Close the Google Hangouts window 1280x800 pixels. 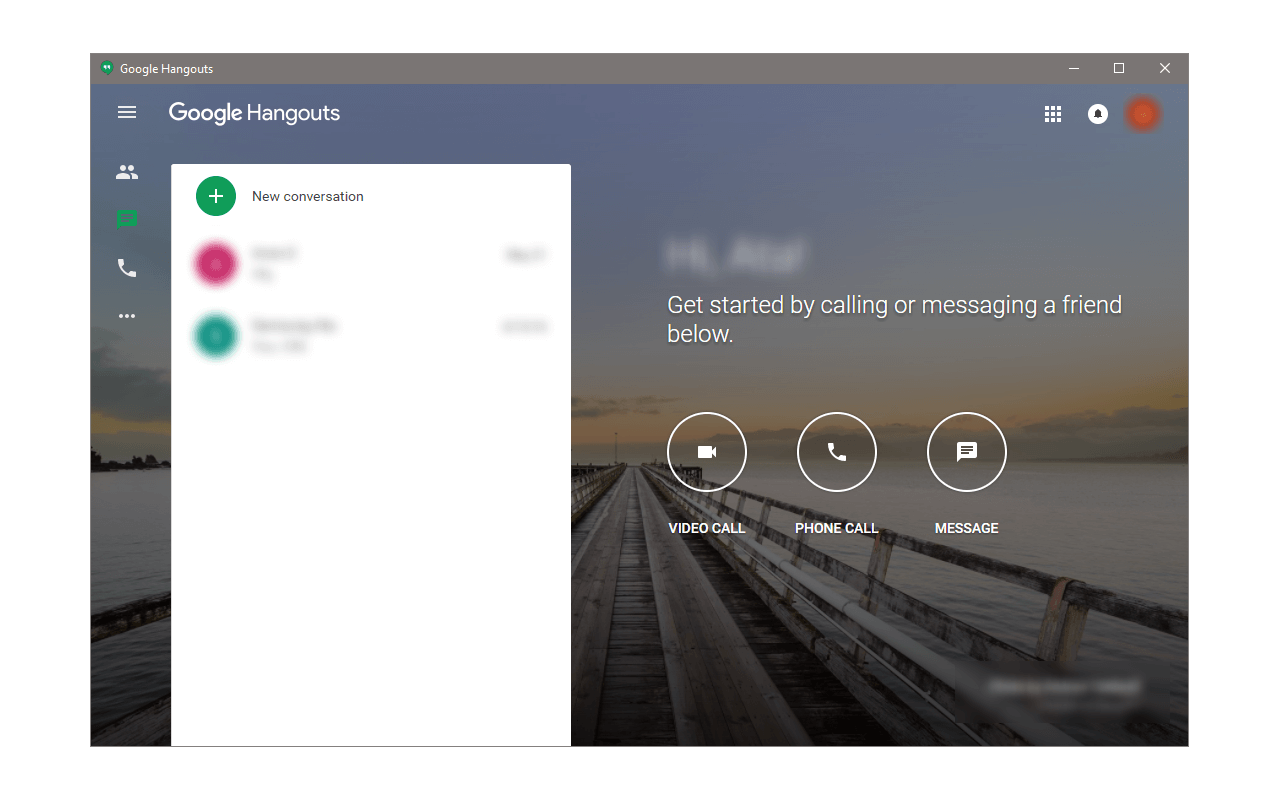pyautogui.click(x=1165, y=68)
